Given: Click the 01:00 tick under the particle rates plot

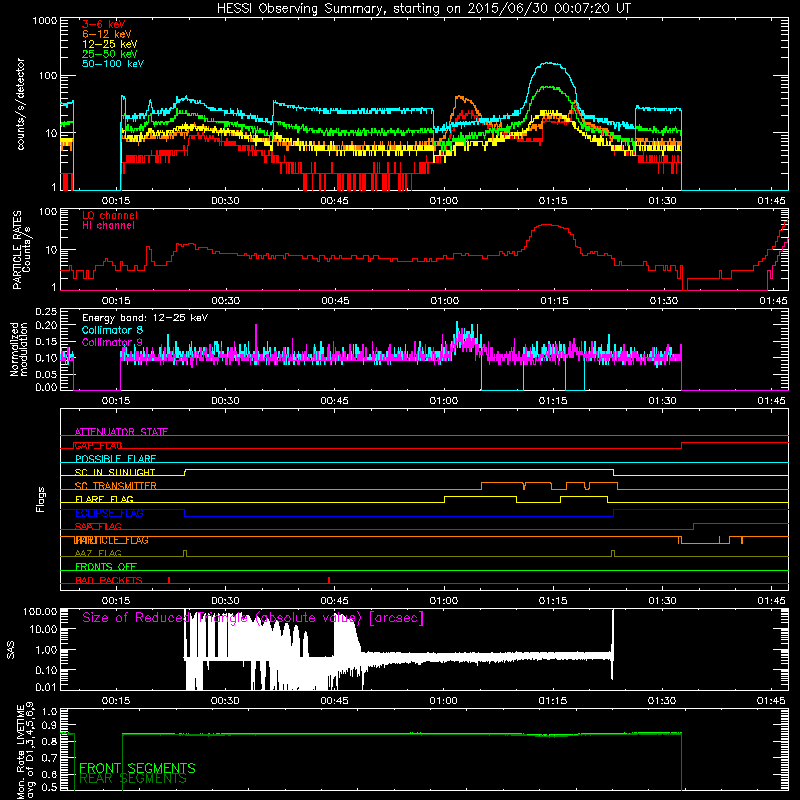Looking at the screenshot, I should (444, 301).
